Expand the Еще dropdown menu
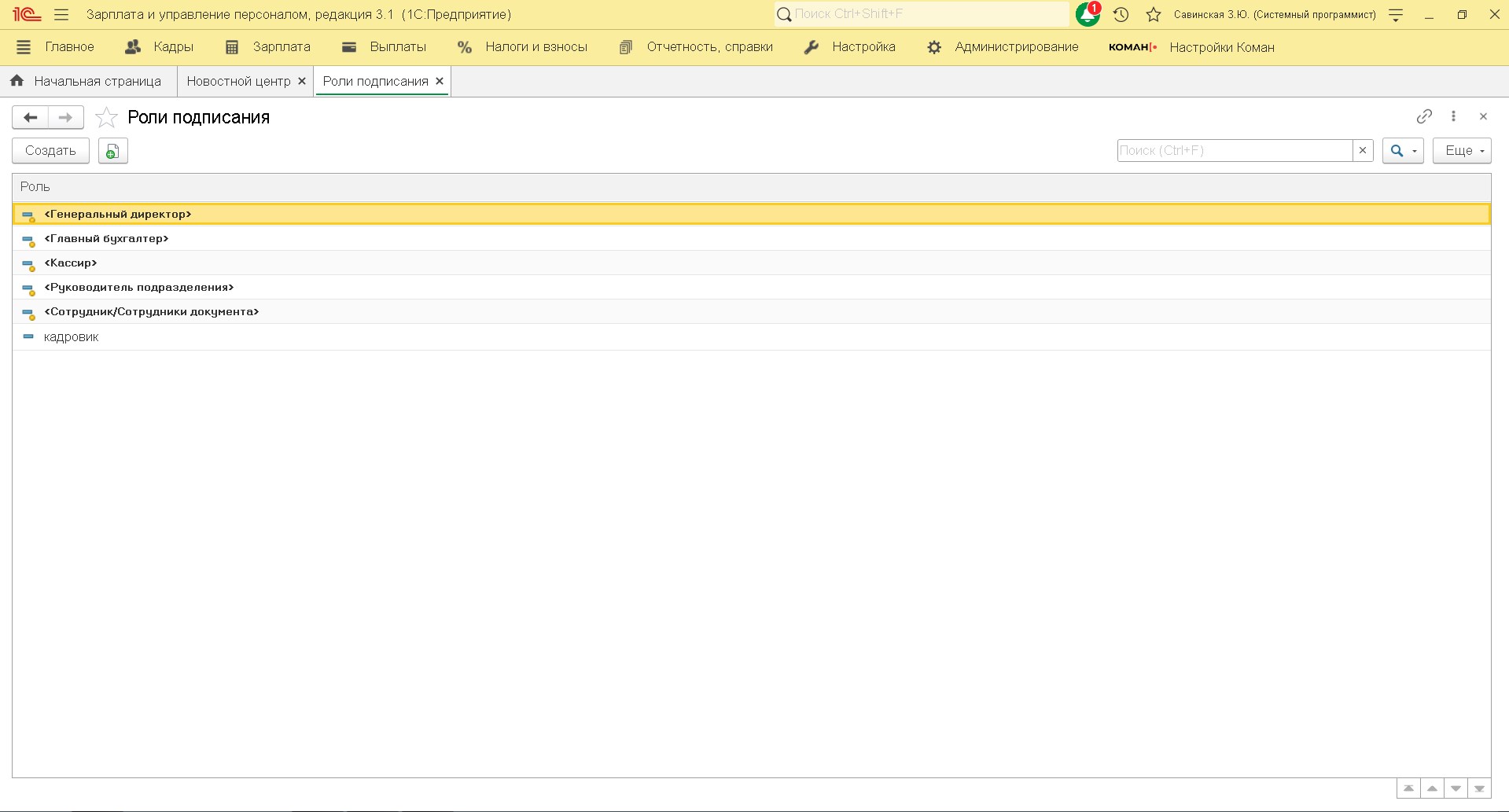1509x812 pixels. (1462, 151)
